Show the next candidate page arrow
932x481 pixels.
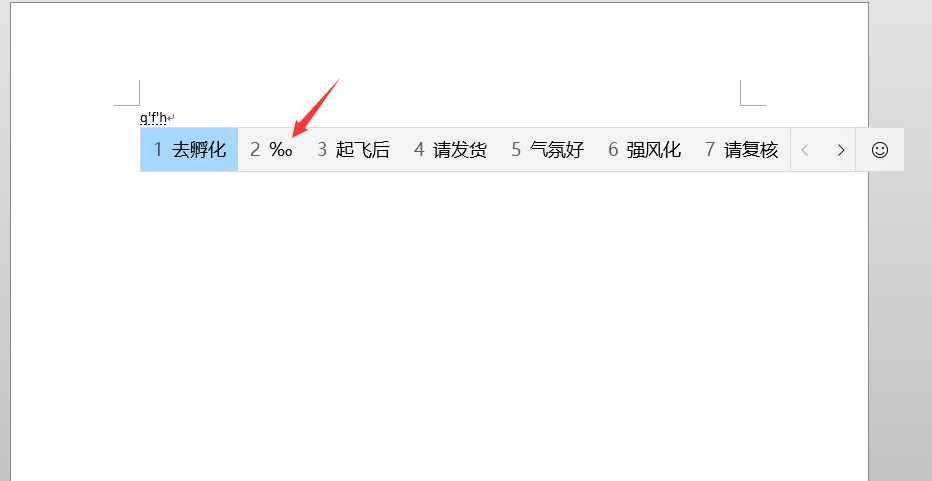pyautogui.click(x=840, y=150)
